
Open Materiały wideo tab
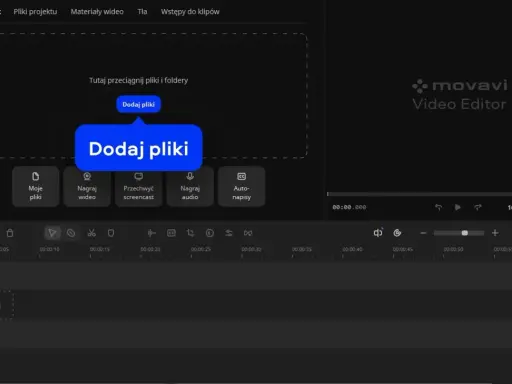[x=97, y=12]
